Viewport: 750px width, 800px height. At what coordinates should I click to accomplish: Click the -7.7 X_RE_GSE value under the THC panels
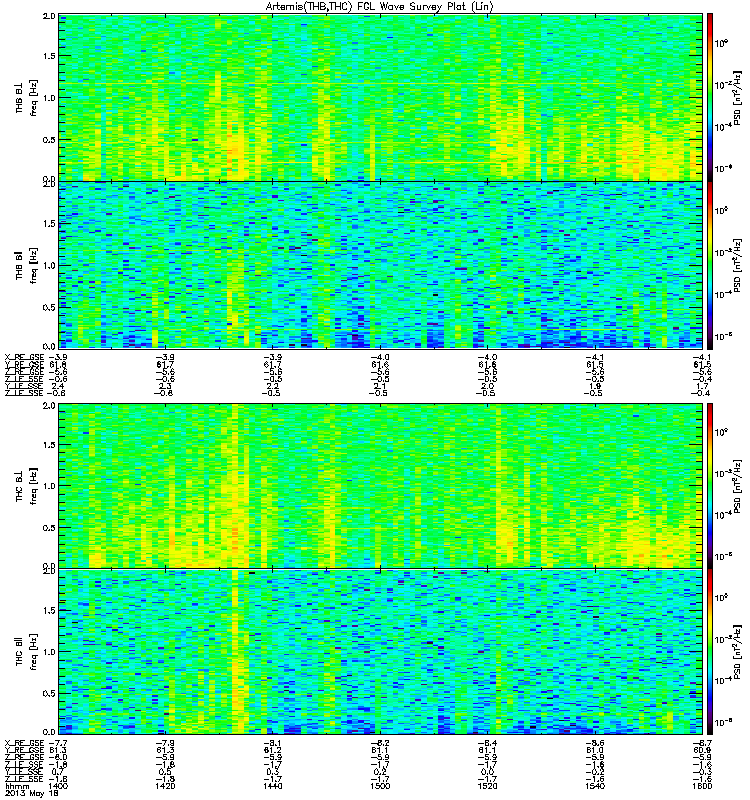(x=58, y=743)
